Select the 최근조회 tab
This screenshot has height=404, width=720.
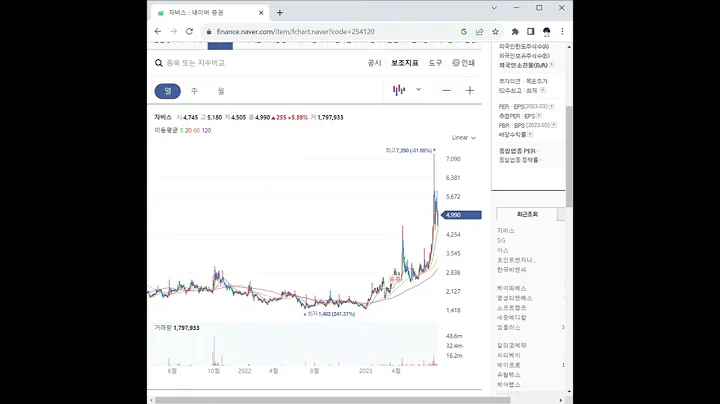[527, 214]
